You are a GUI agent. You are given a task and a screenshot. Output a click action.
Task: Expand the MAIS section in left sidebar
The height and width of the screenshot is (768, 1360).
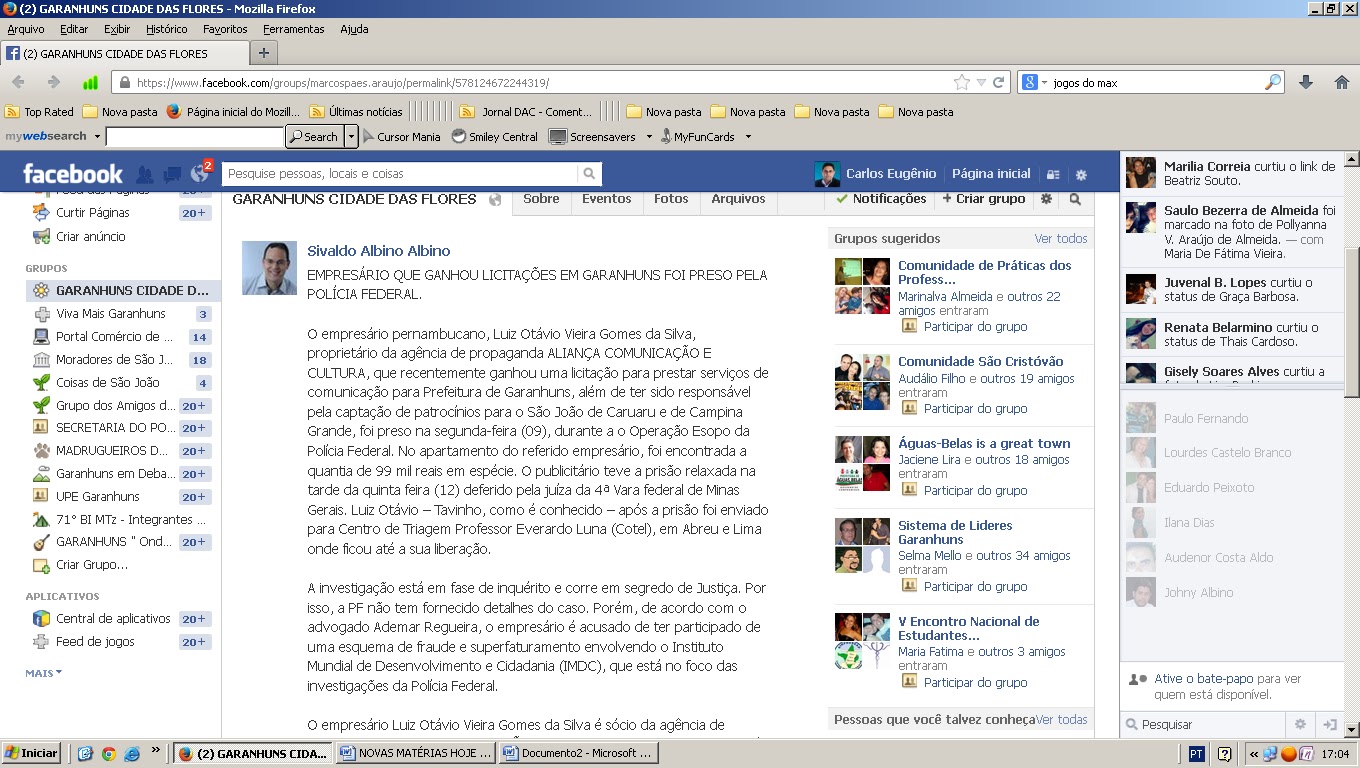tap(43, 673)
